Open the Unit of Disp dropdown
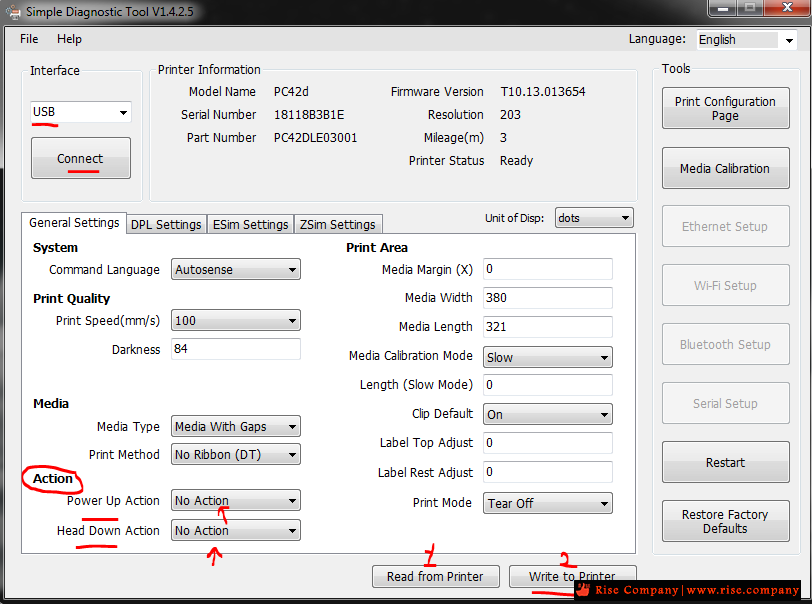Viewport: 812px width, 604px height. [594, 218]
